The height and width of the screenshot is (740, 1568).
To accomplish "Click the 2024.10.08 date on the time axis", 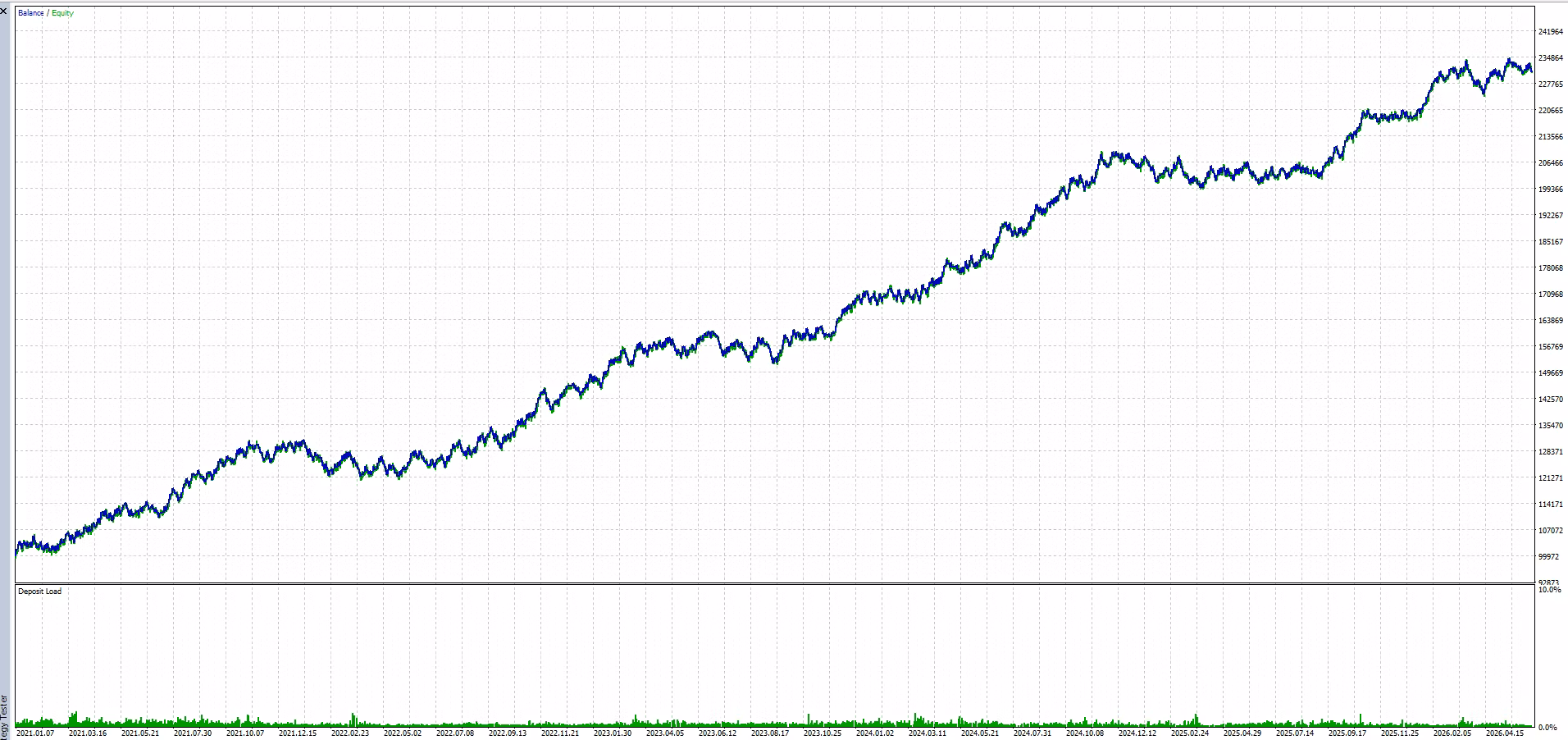I will pyautogui.click(x=1085, y=734).
